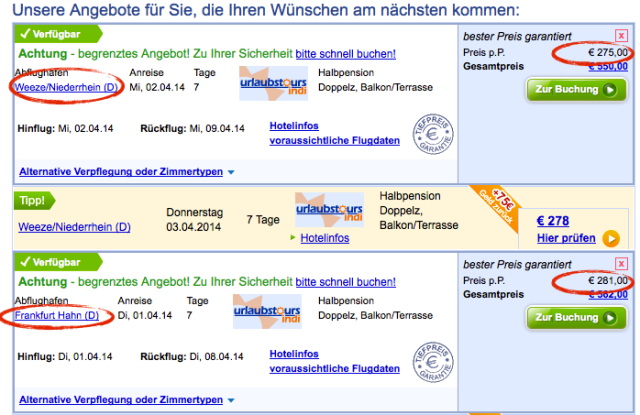
Task: Click Tiefpreis Garantie stamp in first offer
Action: pos(433,134)
